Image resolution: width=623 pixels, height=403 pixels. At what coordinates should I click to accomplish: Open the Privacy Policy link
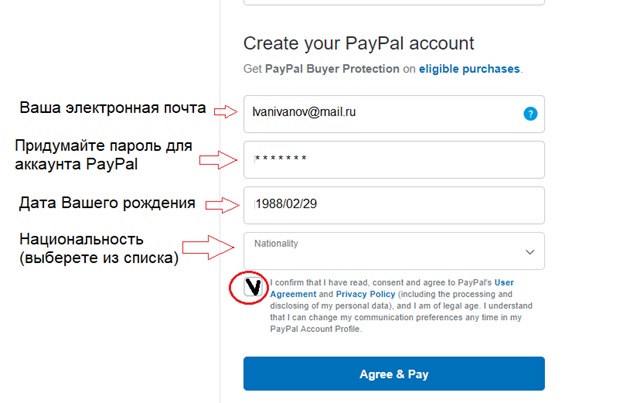click(365, 296)
